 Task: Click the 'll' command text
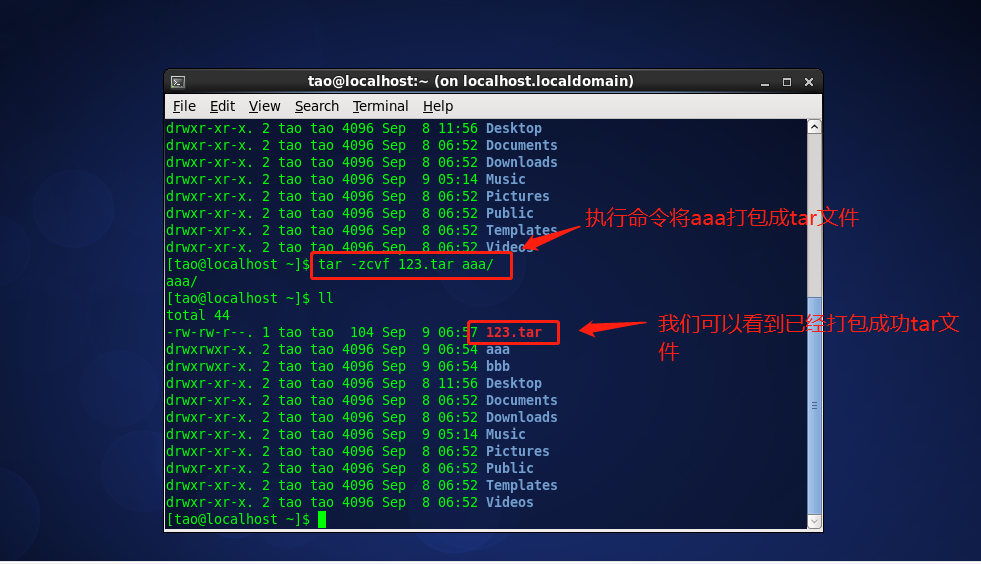(x=325, y=299)
